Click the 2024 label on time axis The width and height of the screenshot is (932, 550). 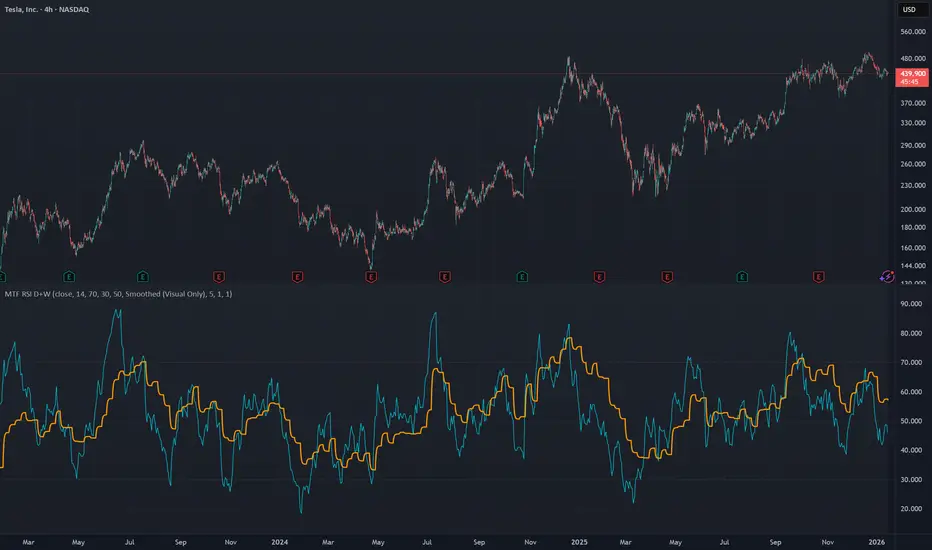pyautogui.click(x=279, y=542)
